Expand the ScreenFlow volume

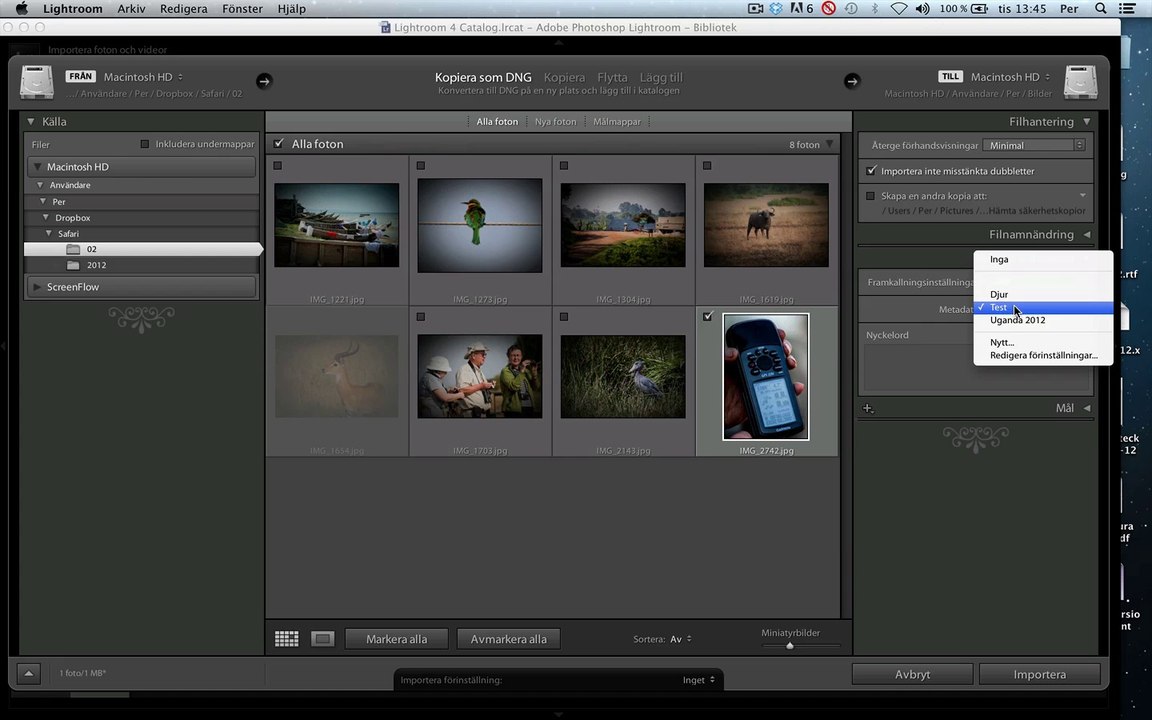coord(37,287)
